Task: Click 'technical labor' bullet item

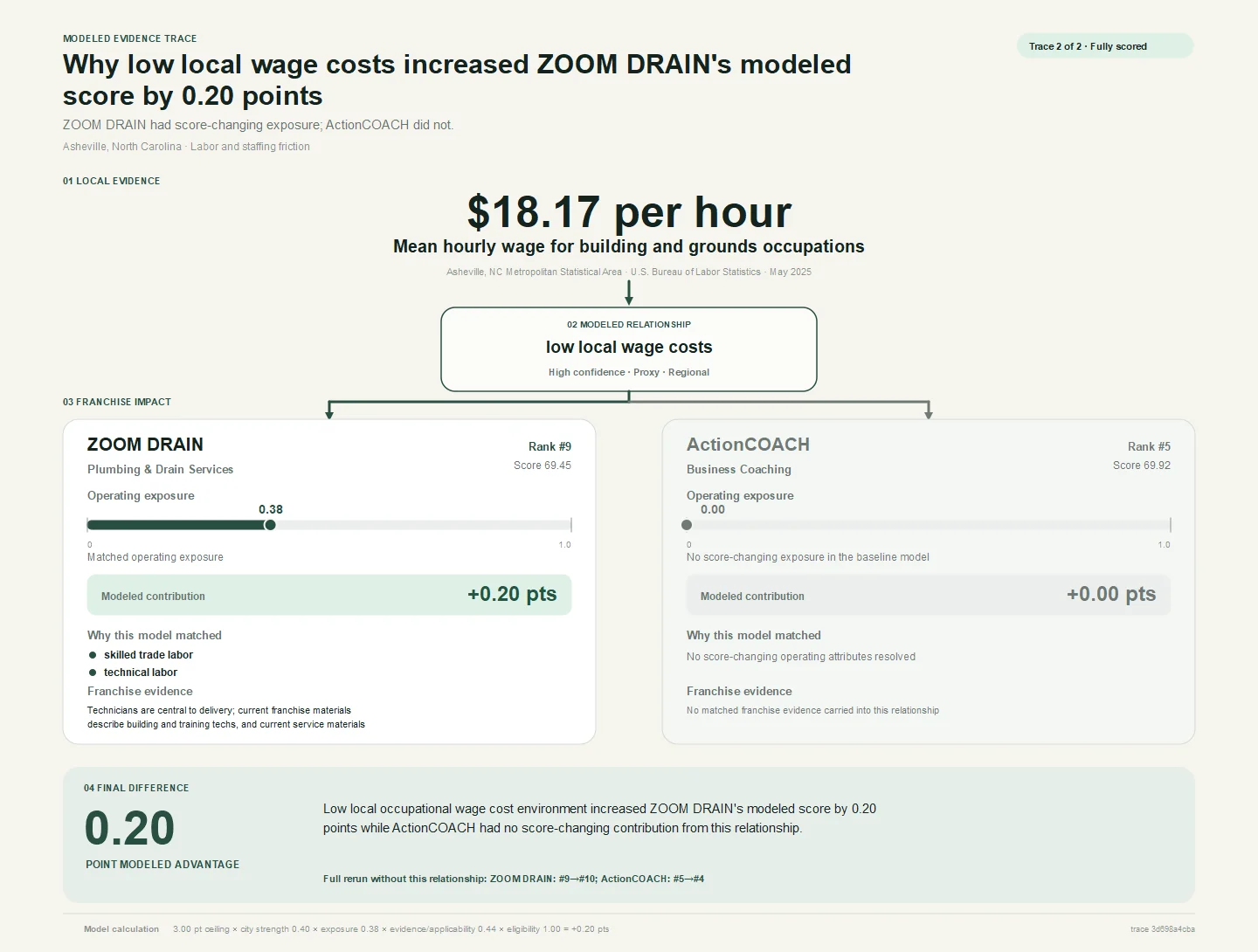Action: (141, 673)
